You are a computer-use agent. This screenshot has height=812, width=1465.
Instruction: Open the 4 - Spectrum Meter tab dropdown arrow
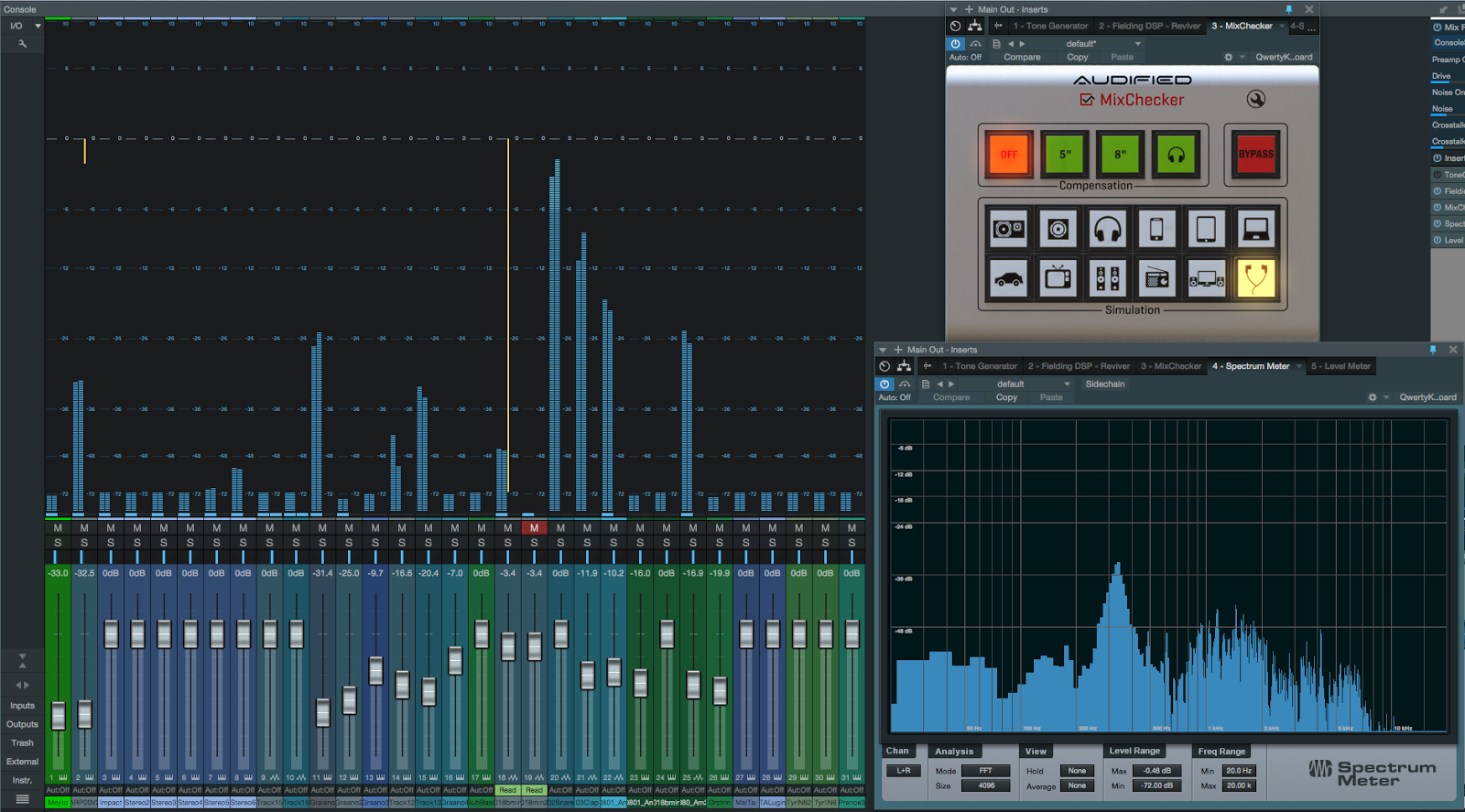coord(1298,366)
